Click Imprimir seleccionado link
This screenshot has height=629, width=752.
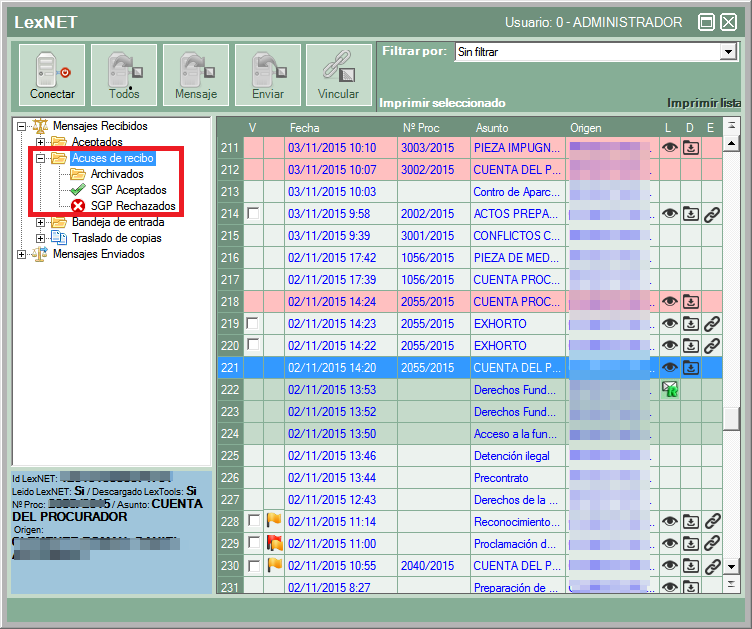(442, 103)
